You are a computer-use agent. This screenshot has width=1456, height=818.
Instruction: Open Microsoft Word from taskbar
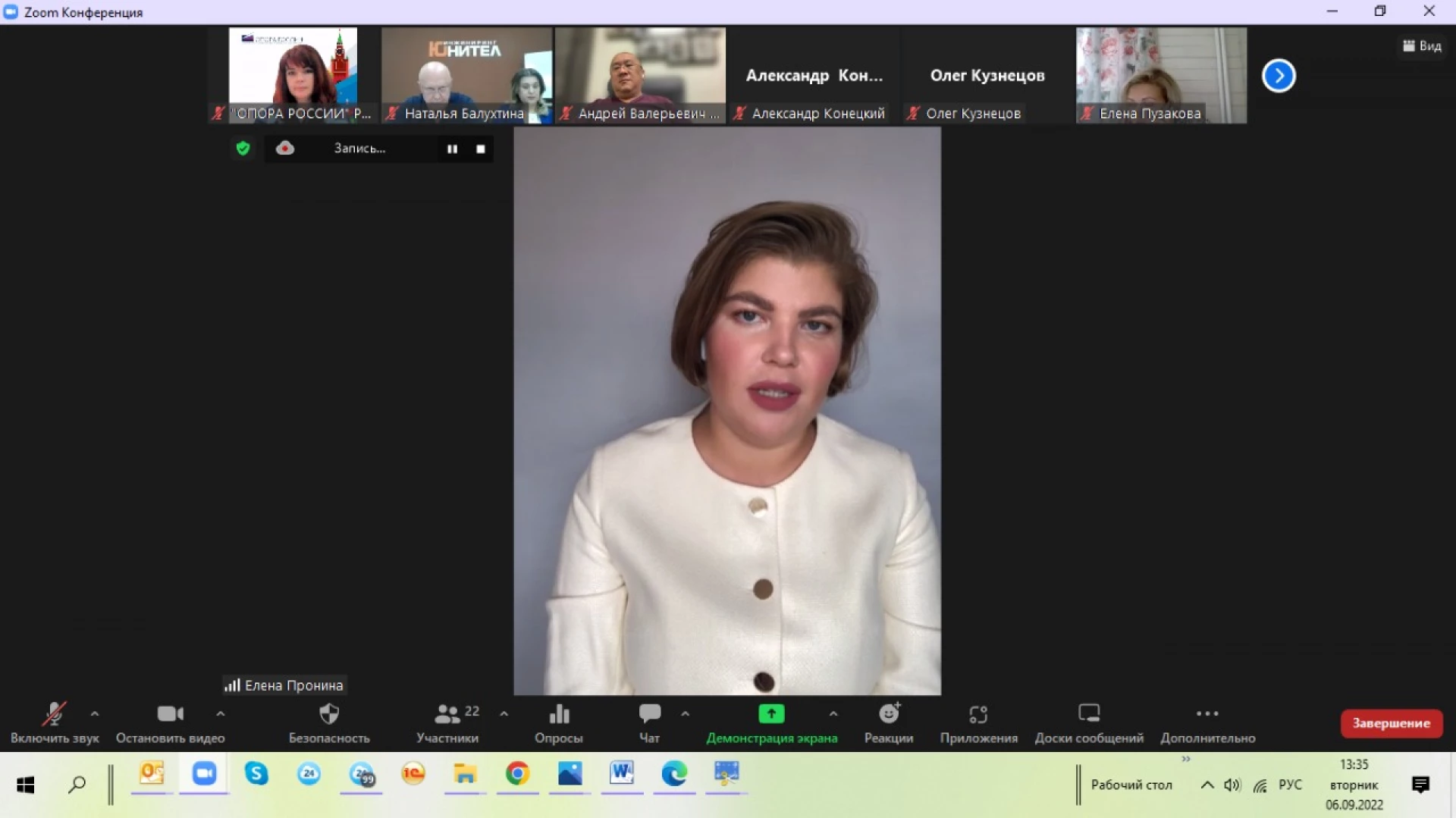622,774
